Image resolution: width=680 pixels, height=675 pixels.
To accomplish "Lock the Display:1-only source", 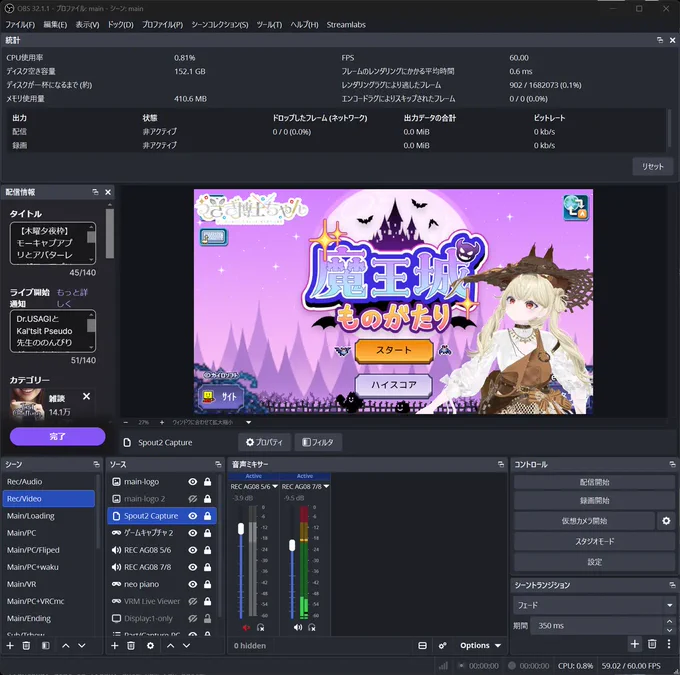I will tap(208, 618).
